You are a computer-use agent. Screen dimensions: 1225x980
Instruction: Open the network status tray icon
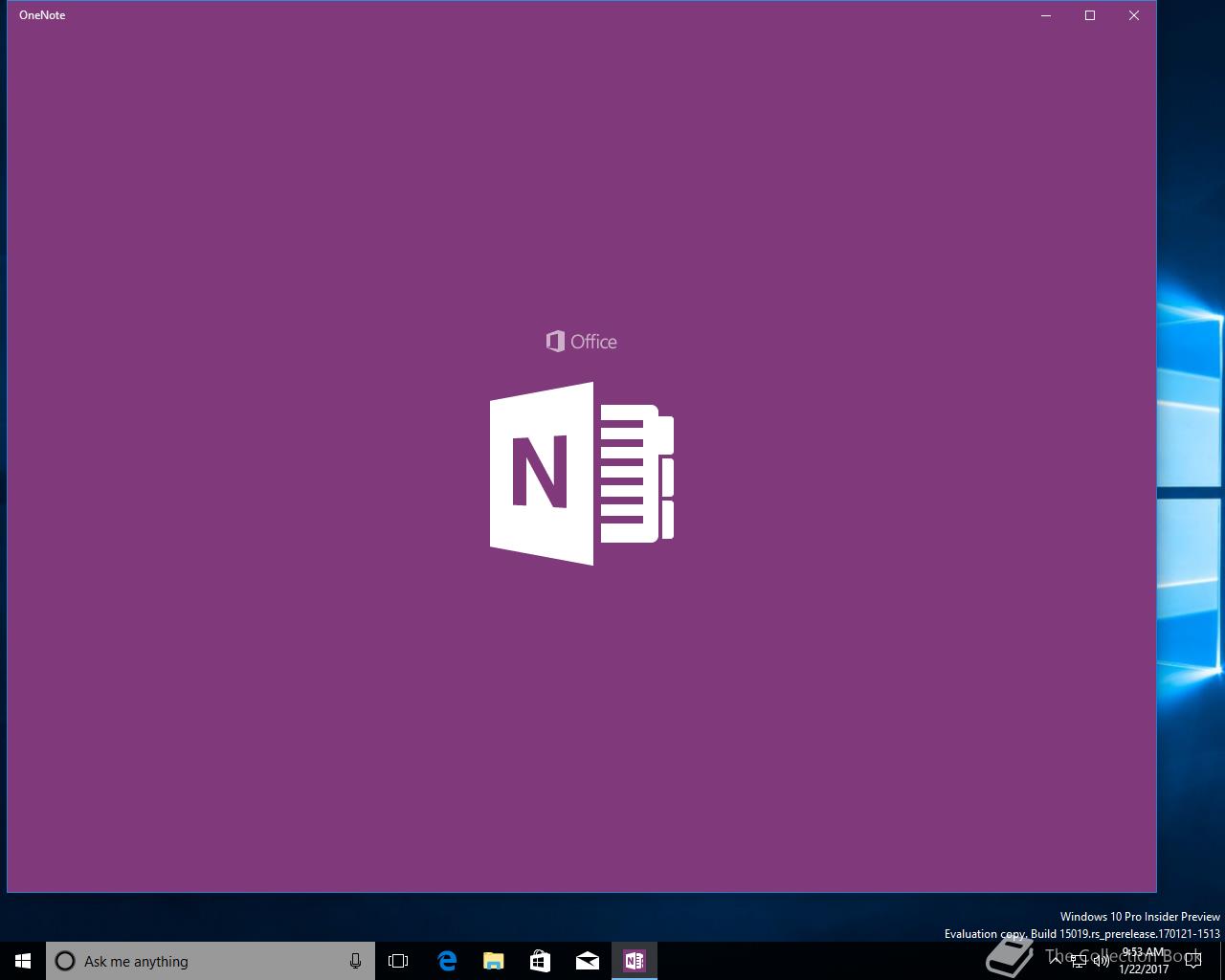(1079, 961)
